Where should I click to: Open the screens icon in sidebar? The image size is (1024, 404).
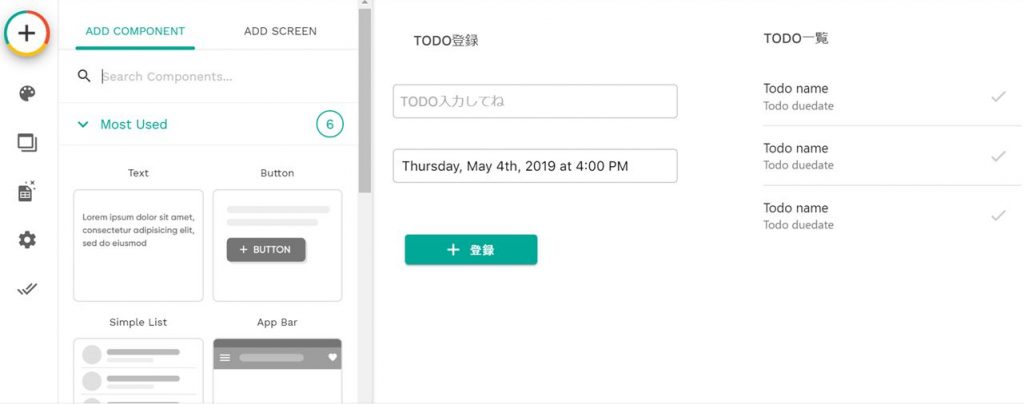click(27, 142)
